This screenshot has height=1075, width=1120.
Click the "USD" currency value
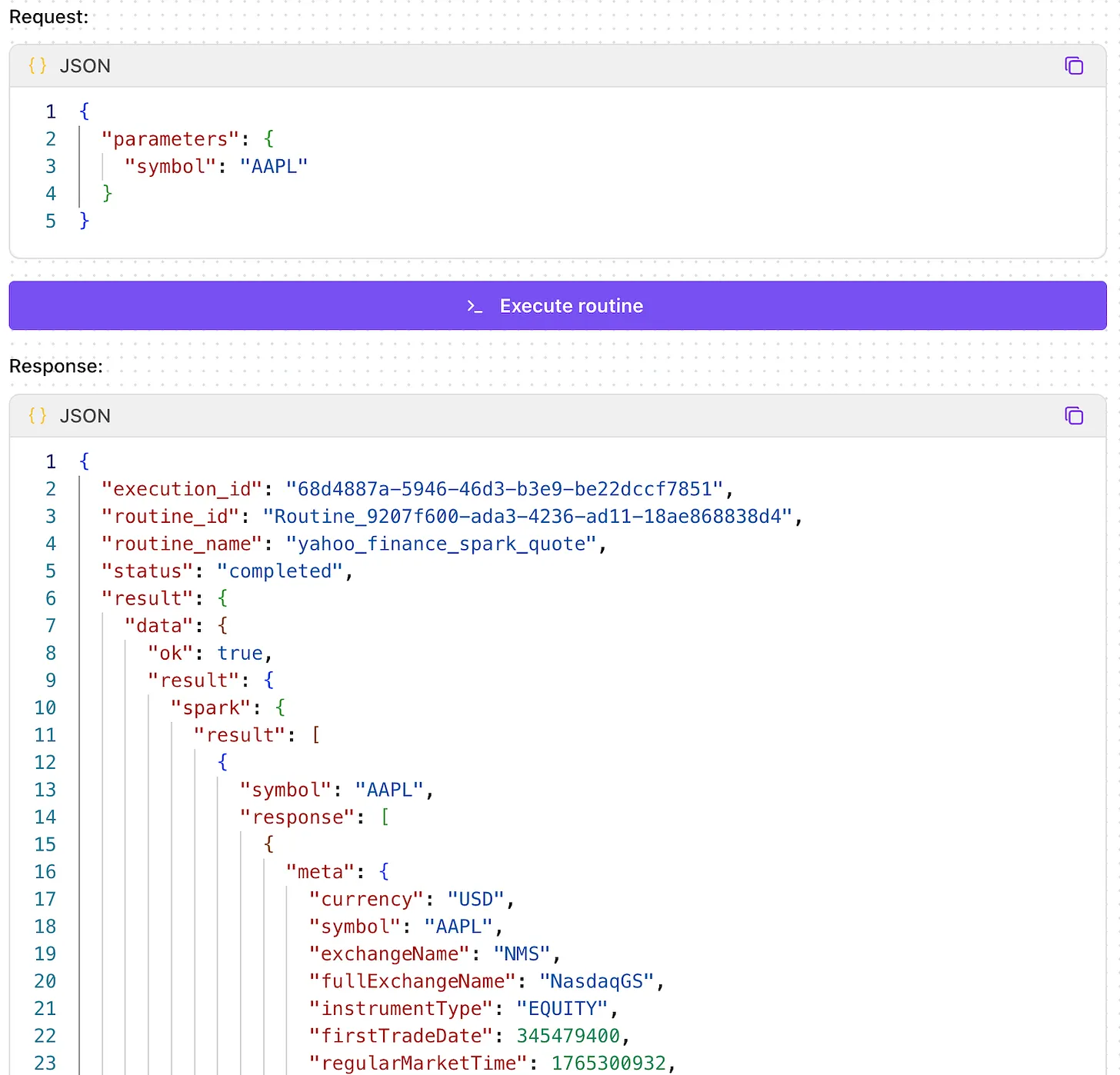[475, 899]
